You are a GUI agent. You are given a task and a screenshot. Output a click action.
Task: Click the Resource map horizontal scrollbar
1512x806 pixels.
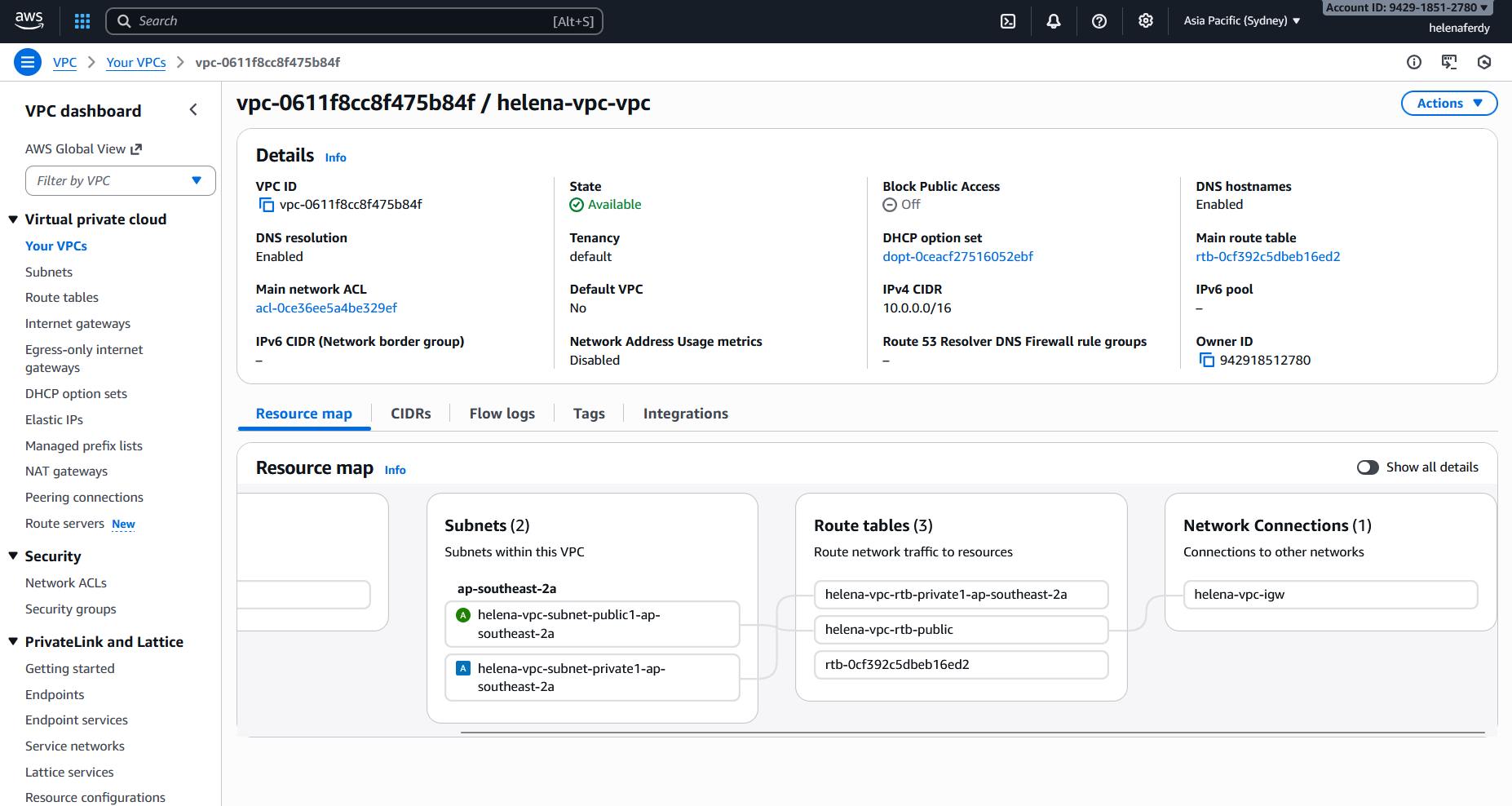pyautogui.click(x=970, y=733)
